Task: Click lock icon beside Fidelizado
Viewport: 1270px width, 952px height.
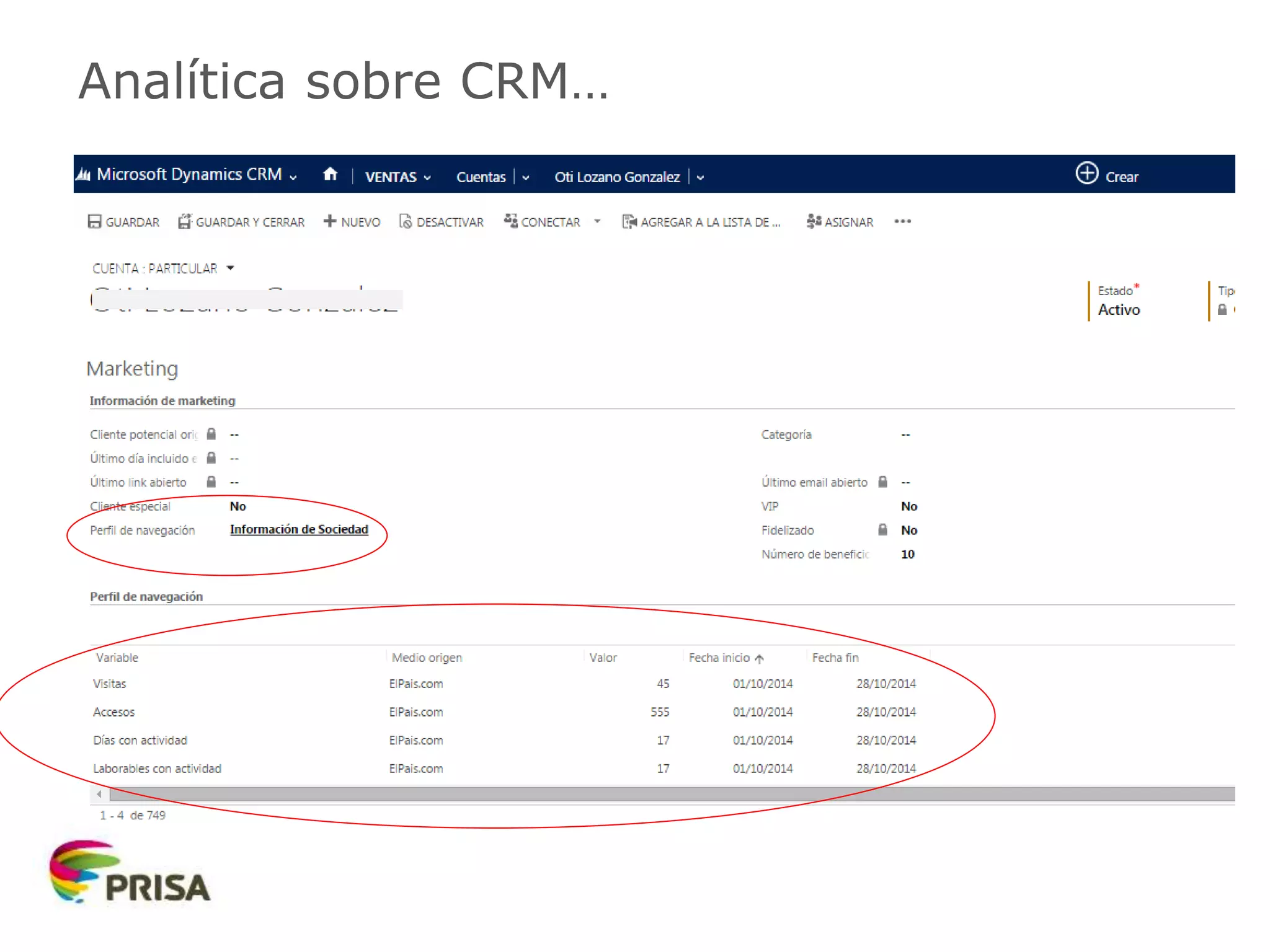Action: click(x=882, y=529)
